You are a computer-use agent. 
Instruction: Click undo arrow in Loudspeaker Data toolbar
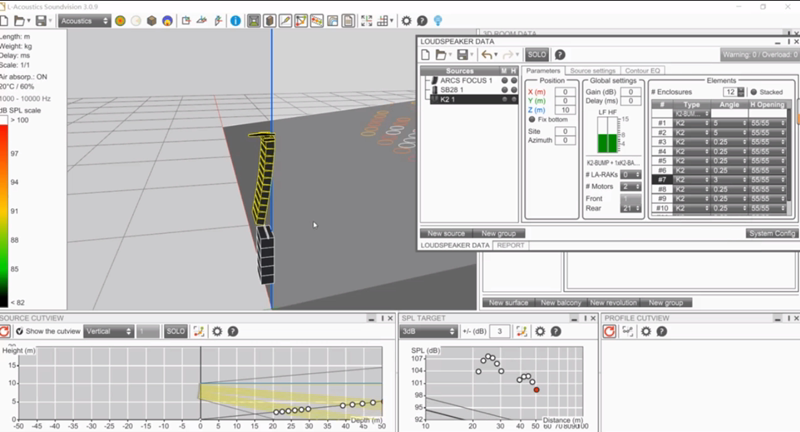487,54
